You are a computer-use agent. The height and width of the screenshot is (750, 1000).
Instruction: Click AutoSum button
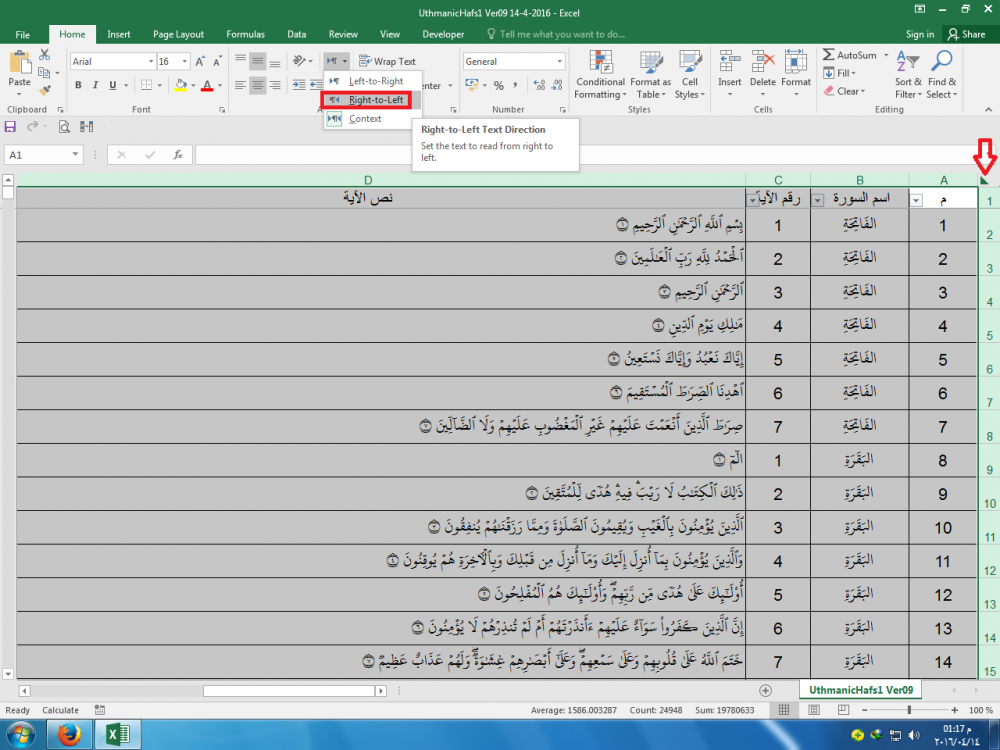click(849, 55)
